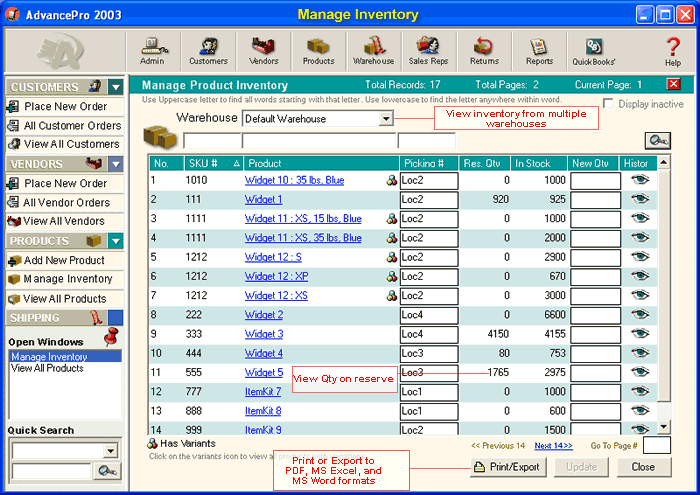Click variants icon for Widget 12 : XS

[x=392, y=295]
